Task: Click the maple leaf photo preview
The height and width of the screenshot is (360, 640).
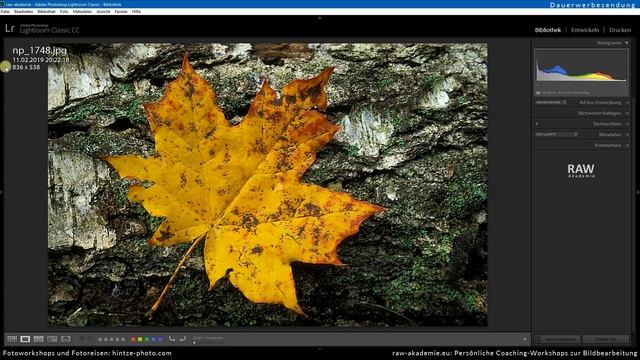Action: click(267, 184)
